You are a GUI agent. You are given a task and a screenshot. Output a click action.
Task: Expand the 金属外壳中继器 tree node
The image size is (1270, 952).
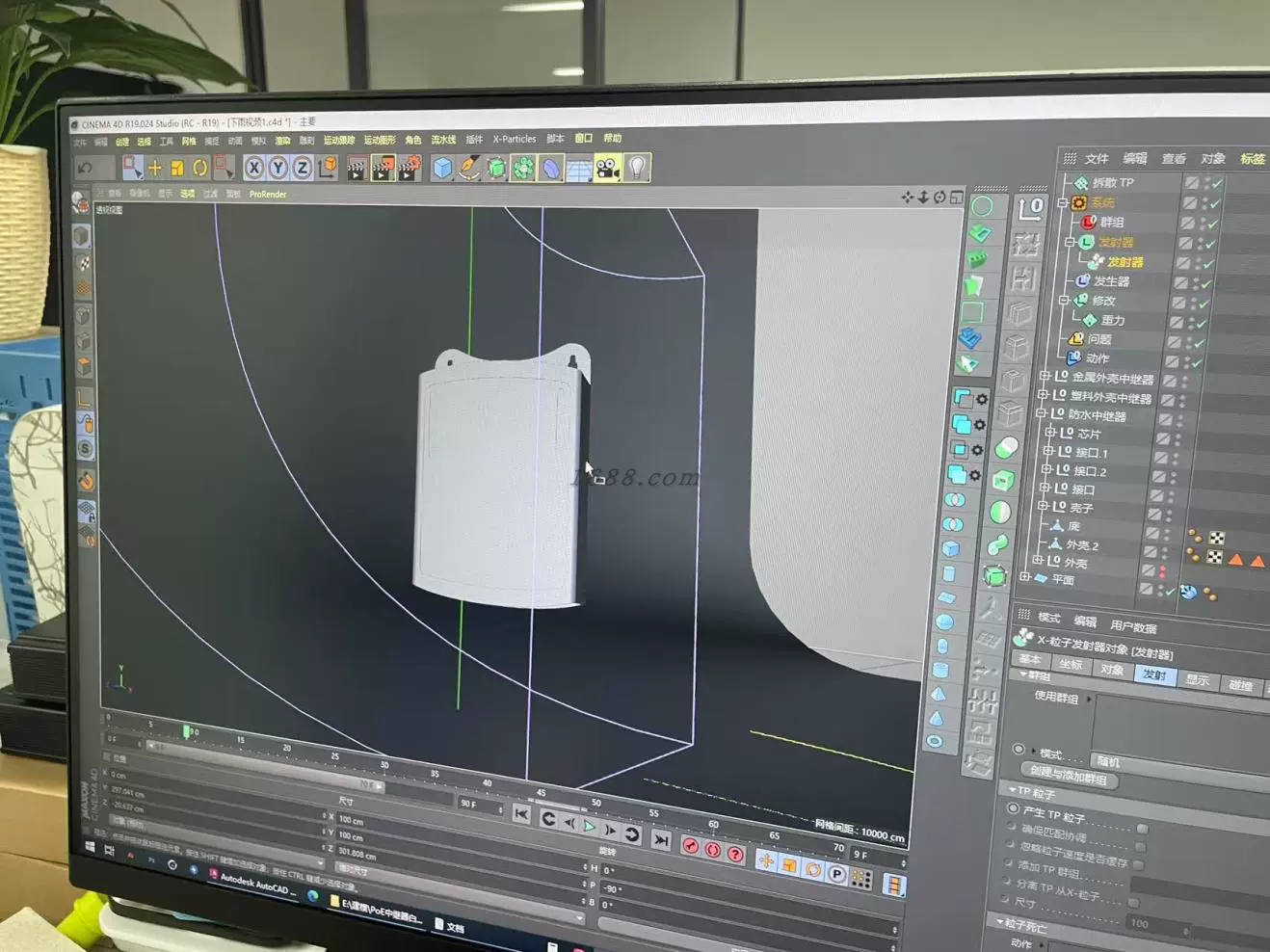pos(1045,376)
